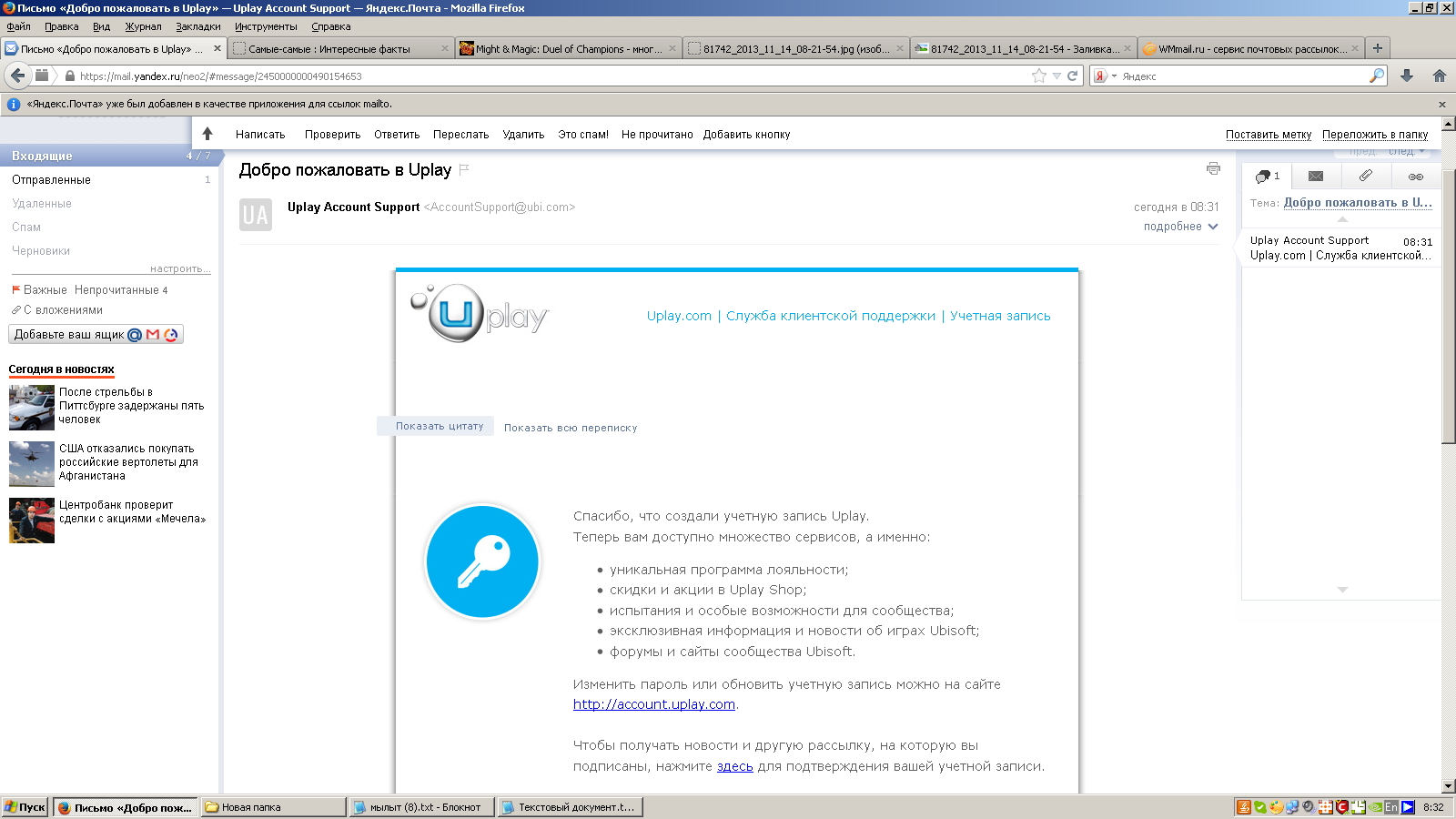This screenshot has width=1456, height=819.
Task: Reload the page with the refresh icon
Action: [1073, 76]
